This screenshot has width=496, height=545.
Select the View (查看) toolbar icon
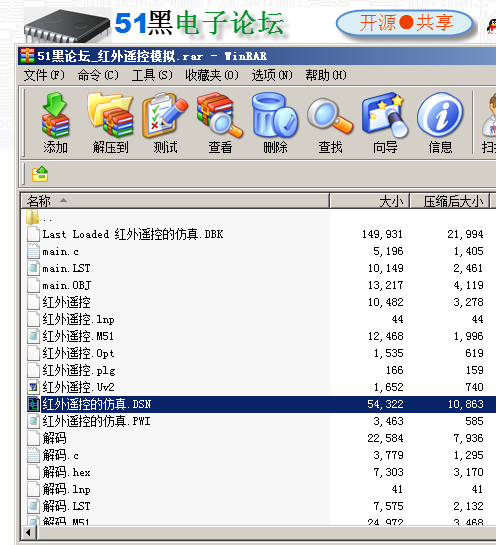click(x=220, y=116)
